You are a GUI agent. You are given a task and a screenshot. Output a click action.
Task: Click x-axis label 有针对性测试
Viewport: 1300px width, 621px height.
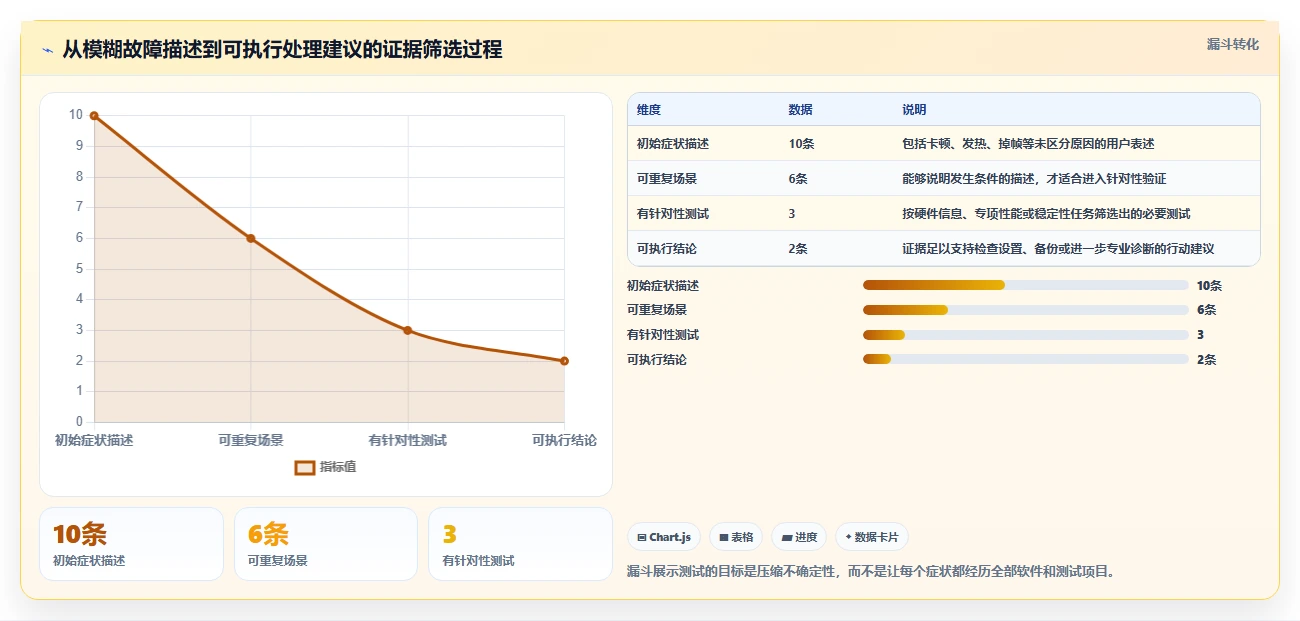pos(408,440)
